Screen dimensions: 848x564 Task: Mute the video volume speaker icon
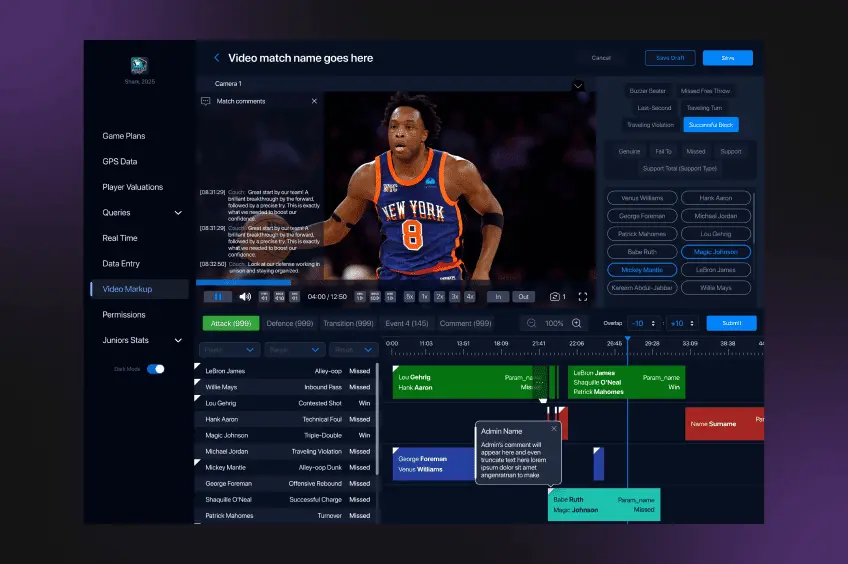[245, 297]
